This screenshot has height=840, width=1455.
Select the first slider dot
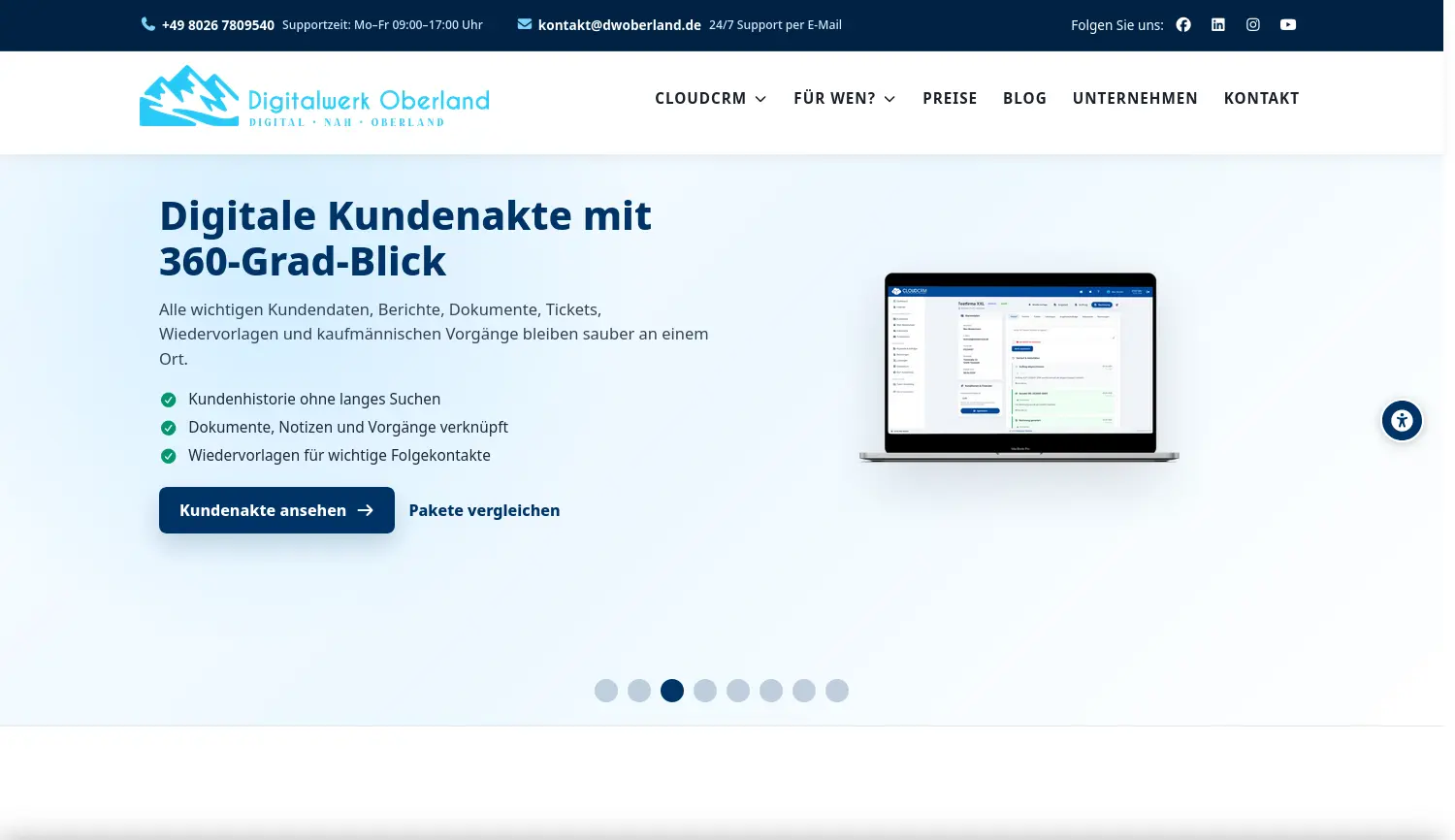pos(606,691)
